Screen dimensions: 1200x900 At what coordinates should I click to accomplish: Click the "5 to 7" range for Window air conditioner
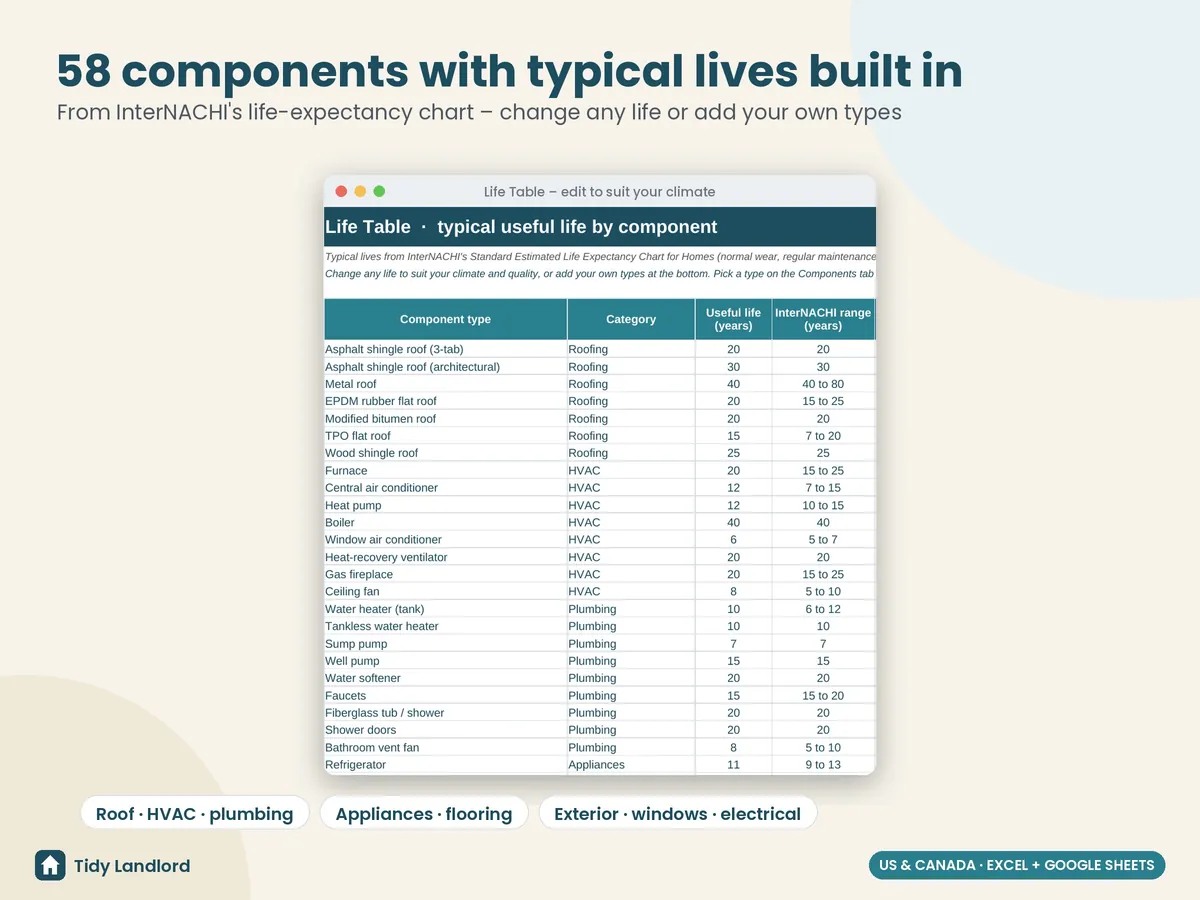pos(823,540)
